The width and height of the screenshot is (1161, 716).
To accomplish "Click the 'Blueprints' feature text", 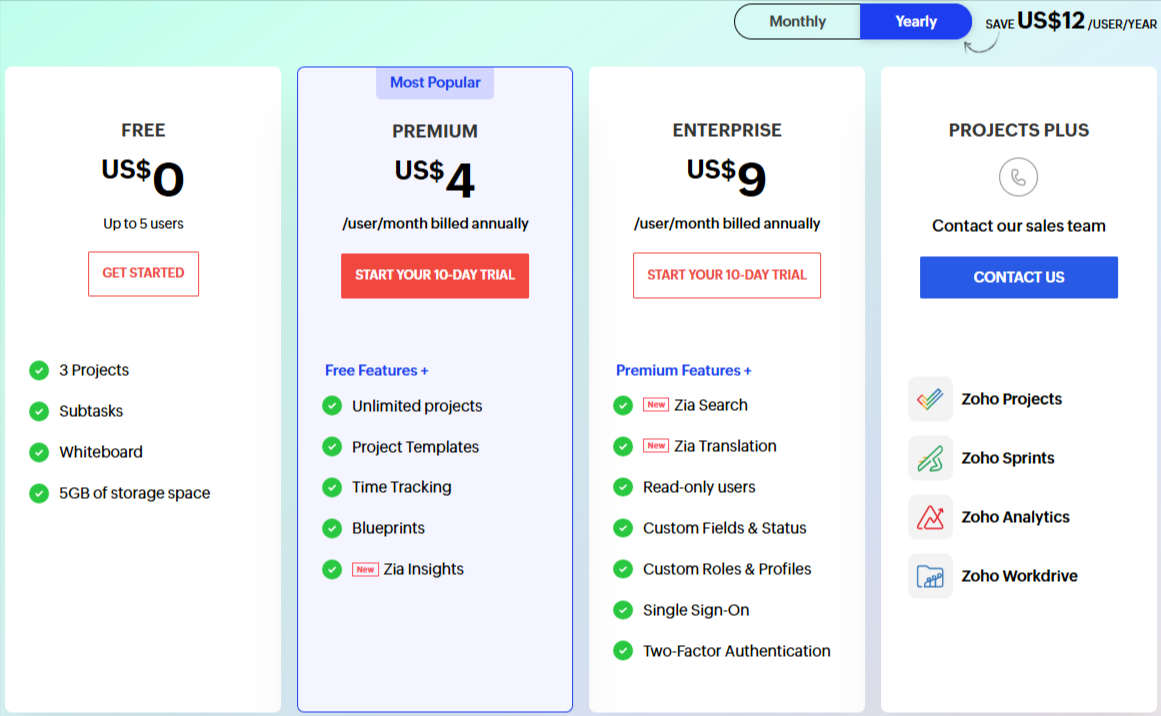I will coord(388,529).
